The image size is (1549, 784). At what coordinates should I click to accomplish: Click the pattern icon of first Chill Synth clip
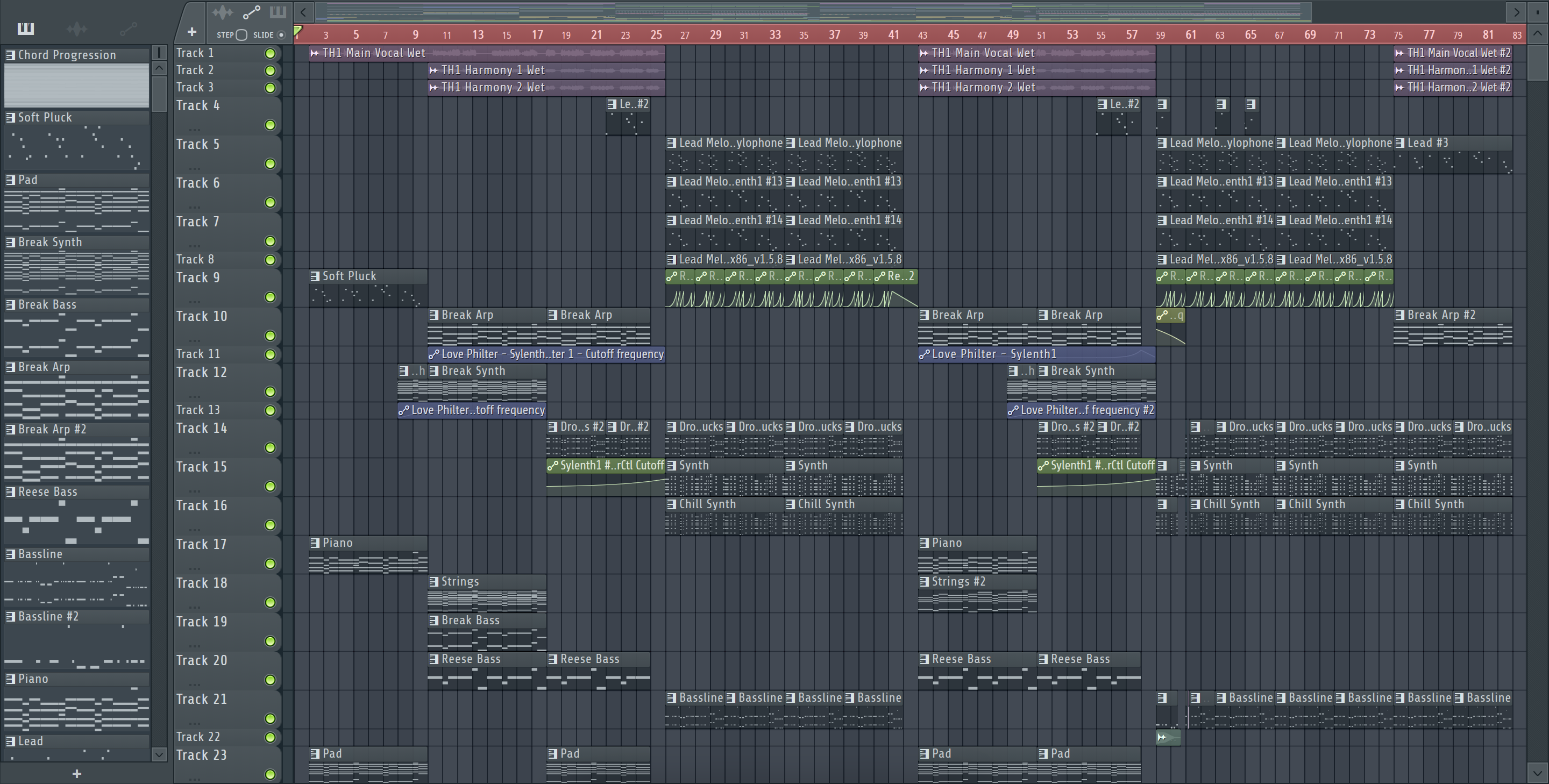(x=672, y=504)
